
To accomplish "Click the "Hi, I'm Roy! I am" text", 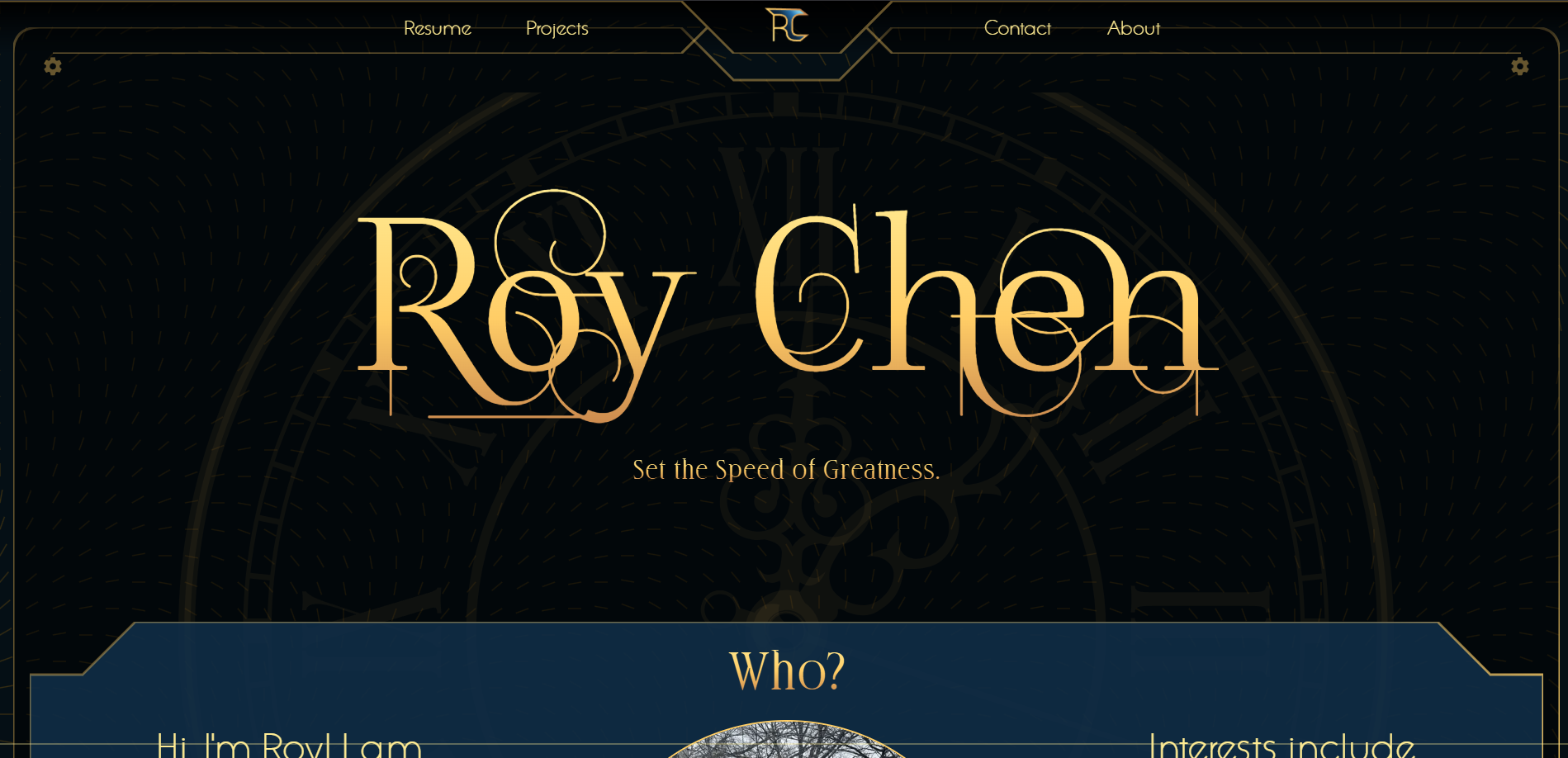I will click(x=289, y=745).
